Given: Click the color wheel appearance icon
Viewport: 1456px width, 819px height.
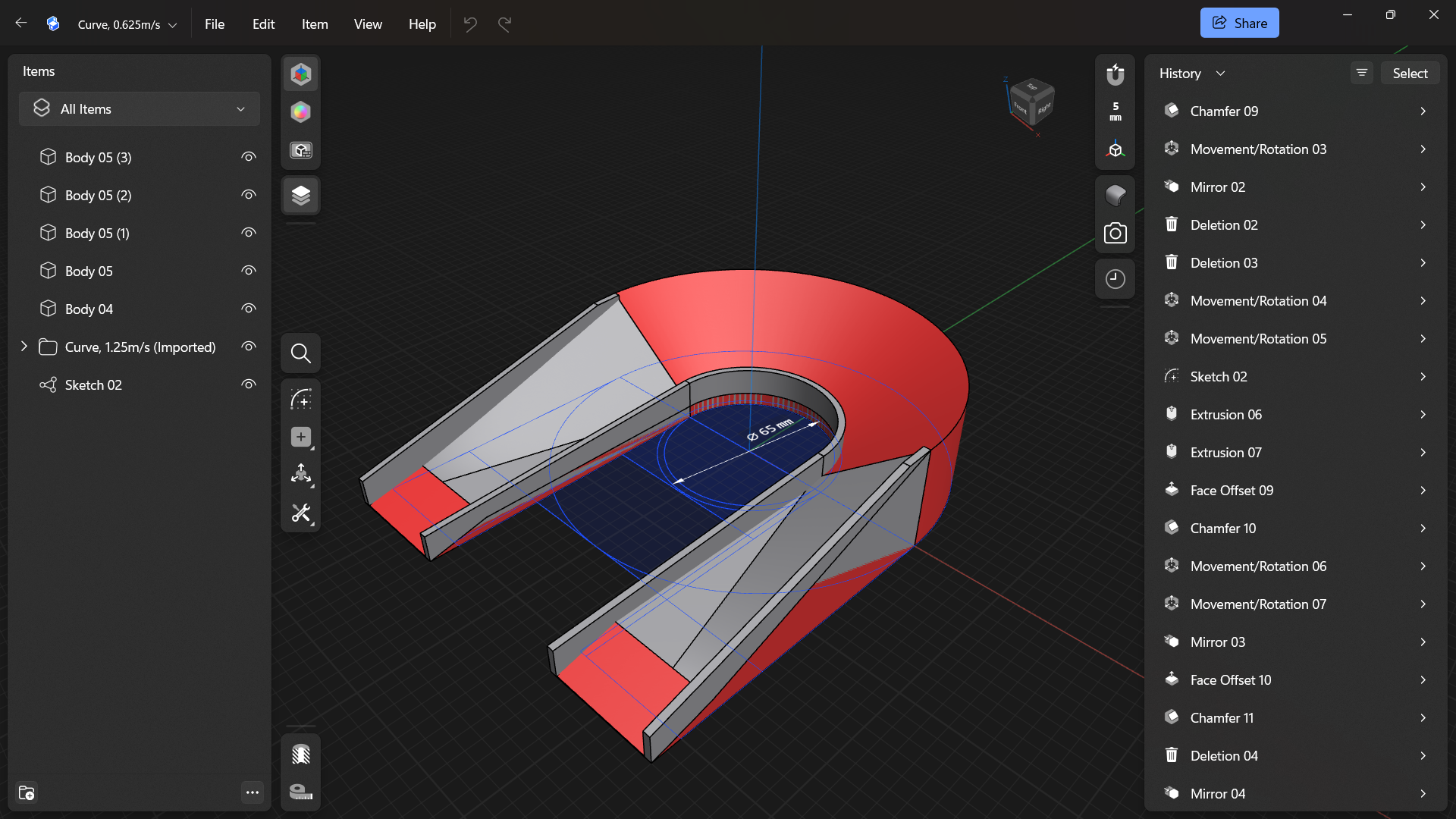Looking at the screenshot, I should 301,112.
